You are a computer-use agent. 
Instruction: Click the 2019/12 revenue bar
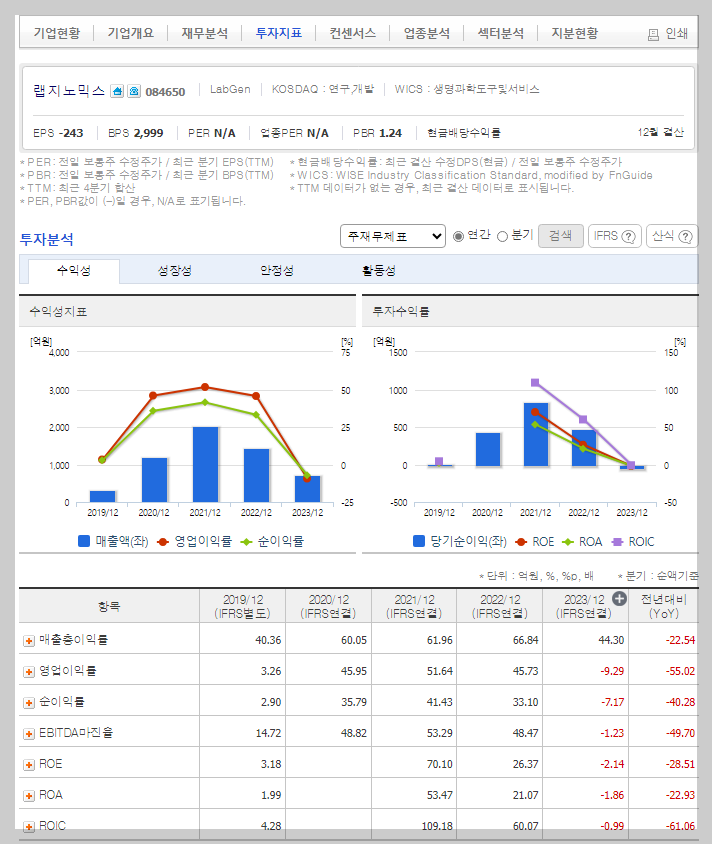click(x=102, y=496)
